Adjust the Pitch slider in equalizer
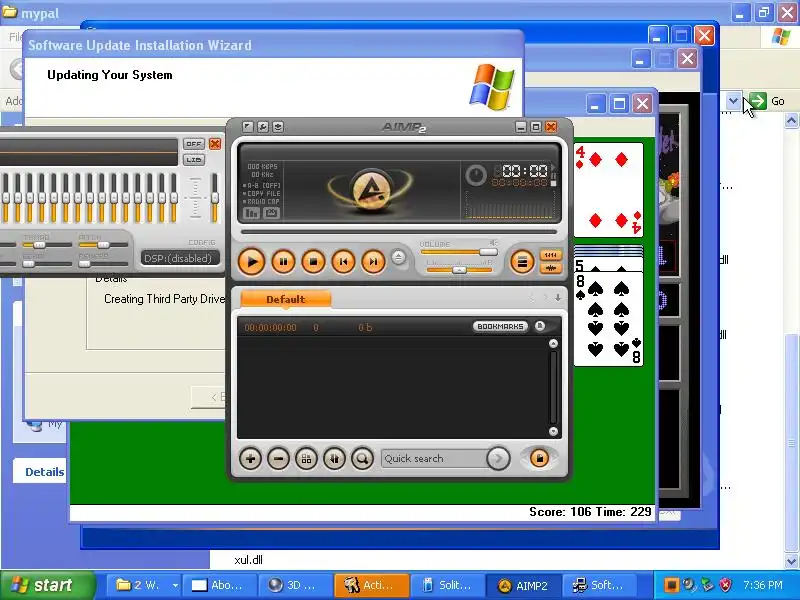The image size is (800, 600). (x=103, y=245)
